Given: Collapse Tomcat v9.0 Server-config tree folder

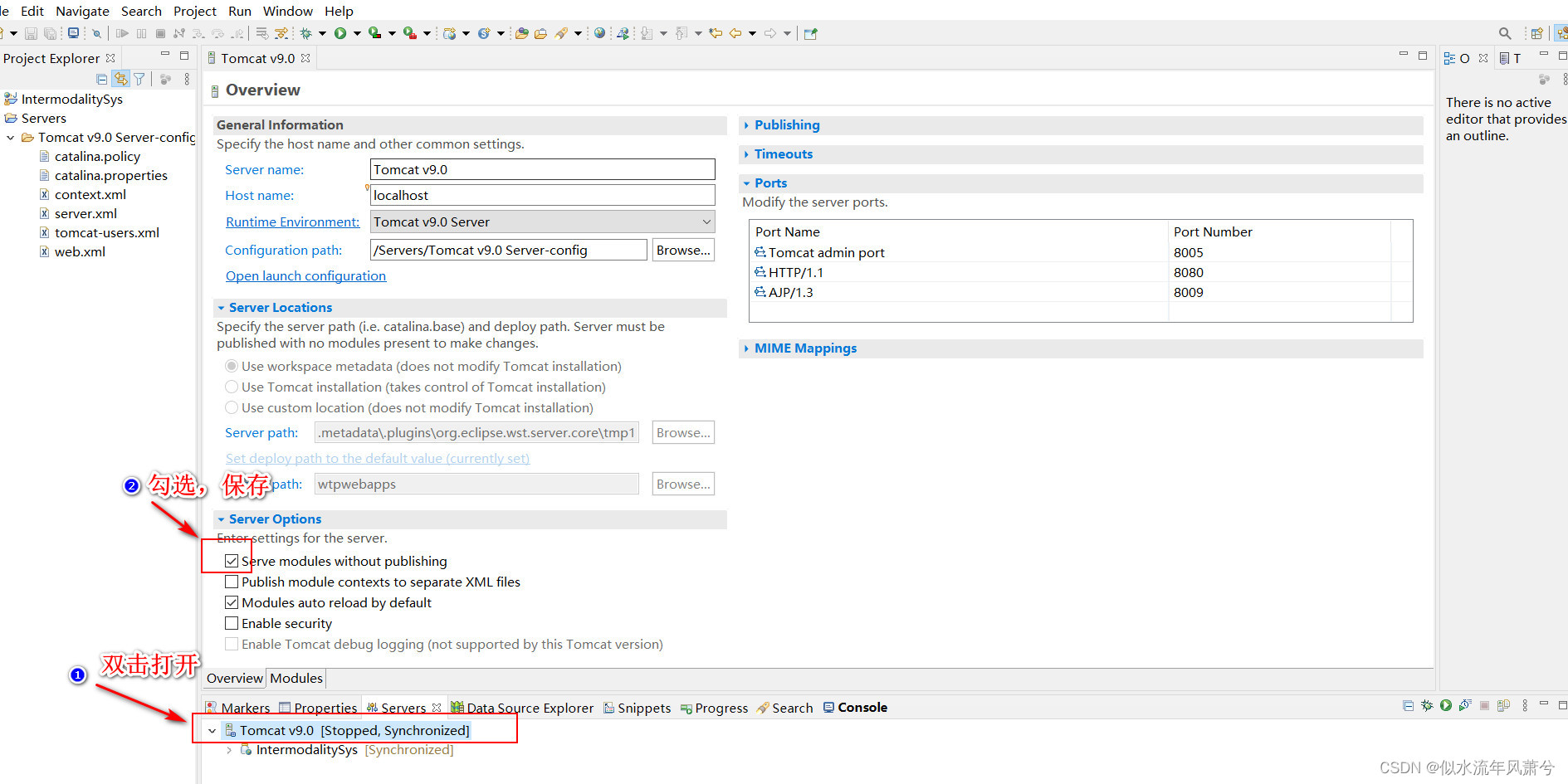Looking at the screenshot, I should [10, 138].
